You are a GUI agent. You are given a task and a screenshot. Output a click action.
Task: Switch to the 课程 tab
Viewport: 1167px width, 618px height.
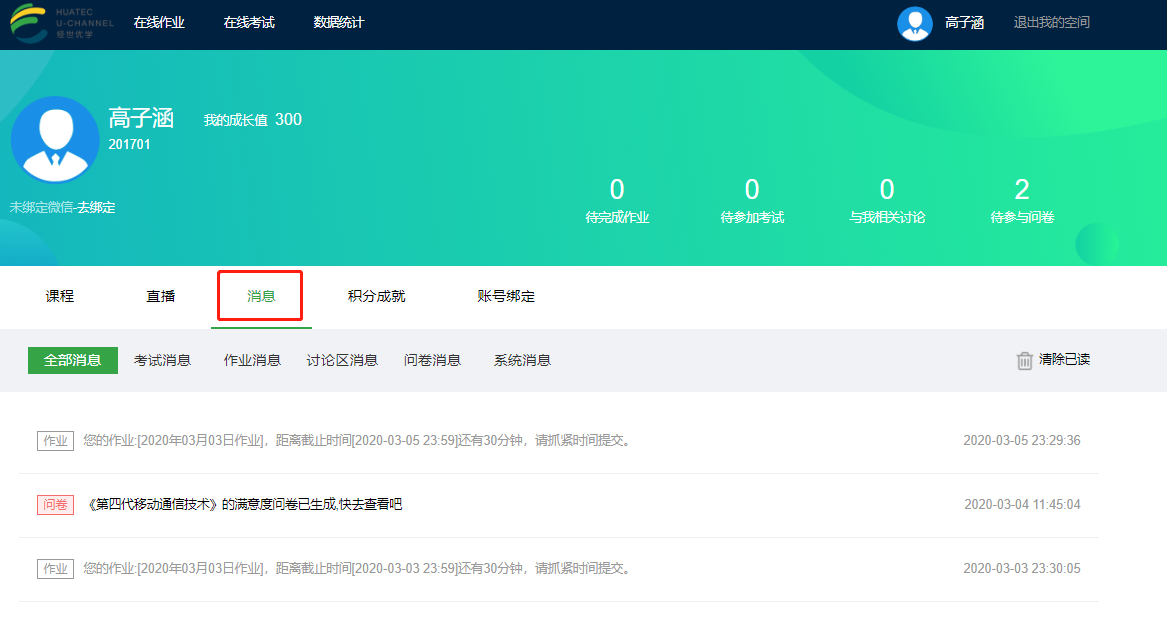(60, 297)
